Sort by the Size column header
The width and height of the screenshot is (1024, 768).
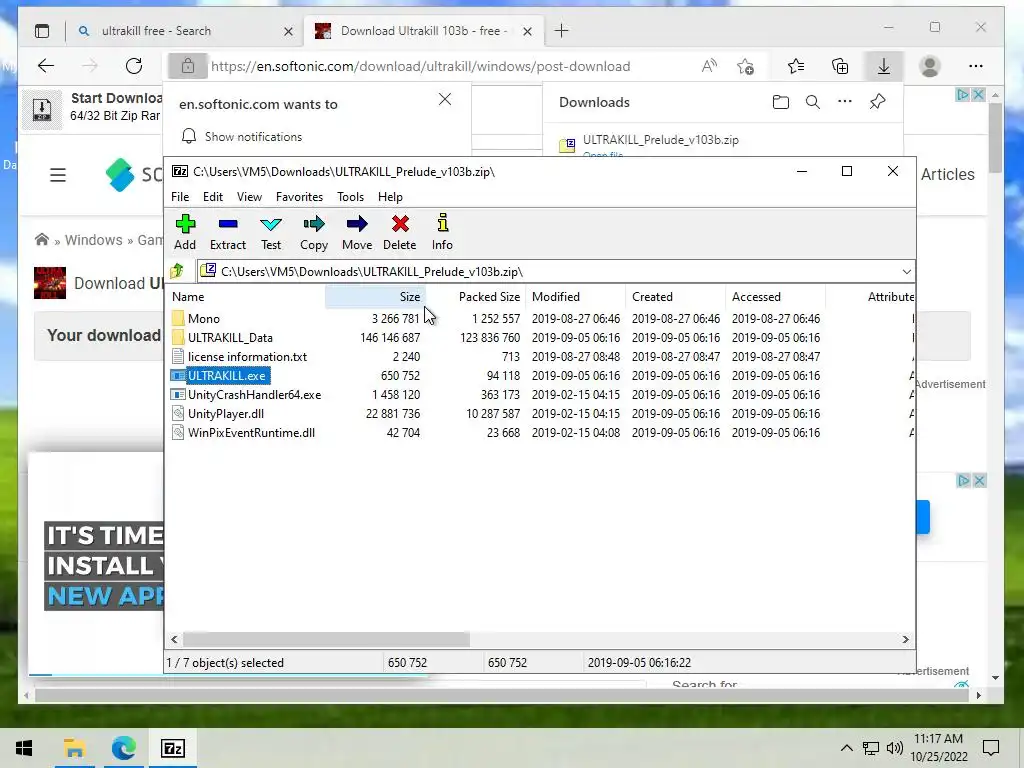(375, 296)
